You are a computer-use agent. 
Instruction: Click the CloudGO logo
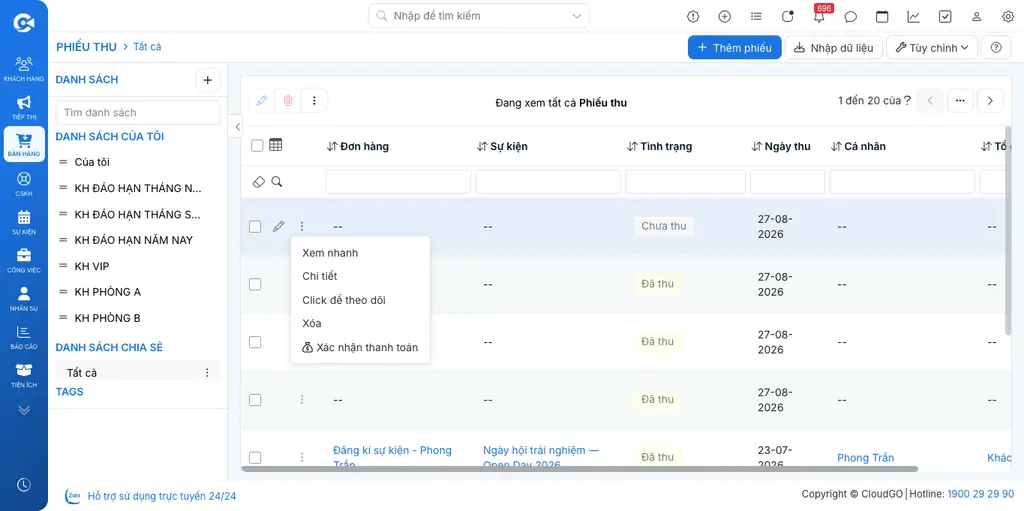pos(24,23)
